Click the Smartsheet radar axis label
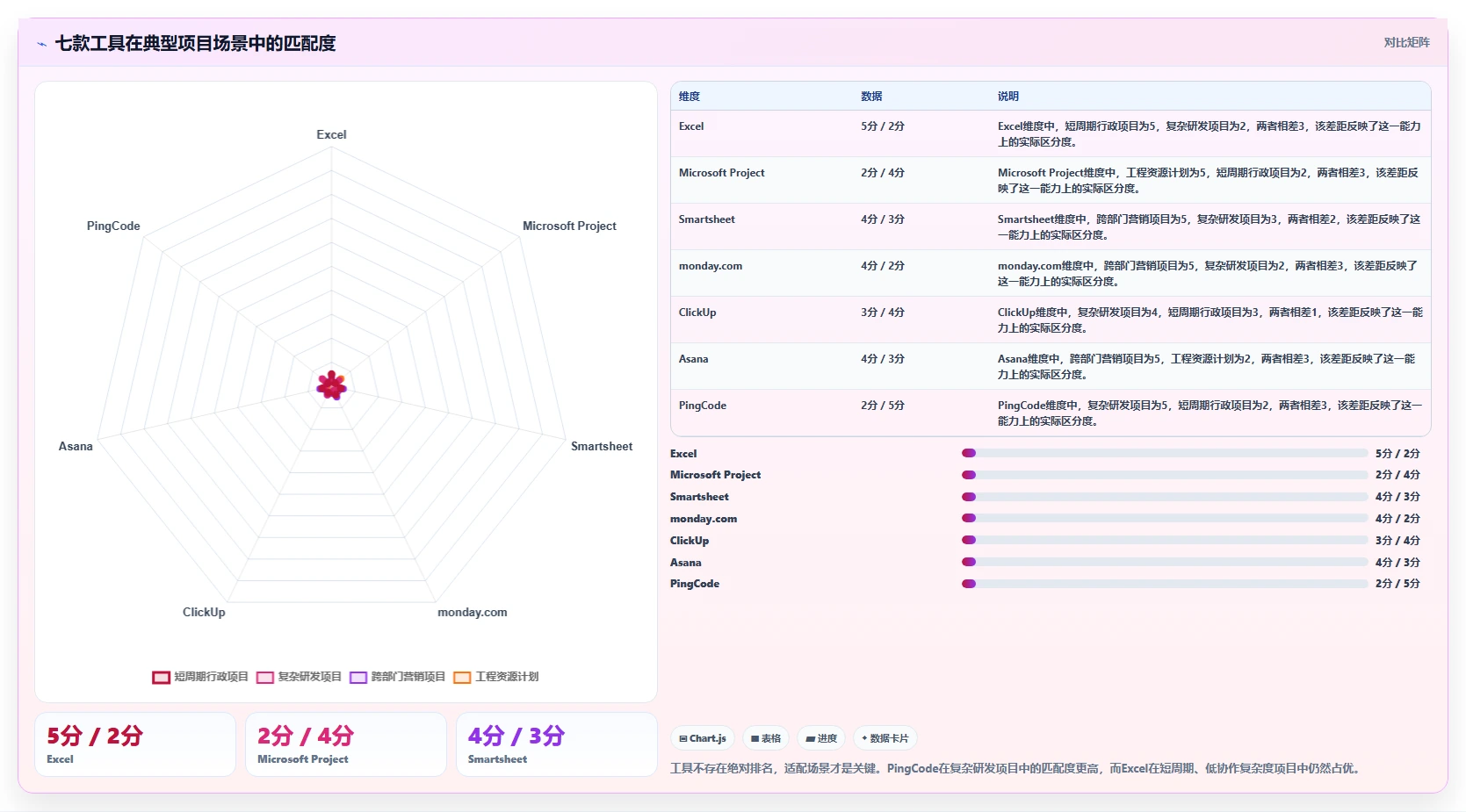The image size is (1466, 812). (602, 446)
